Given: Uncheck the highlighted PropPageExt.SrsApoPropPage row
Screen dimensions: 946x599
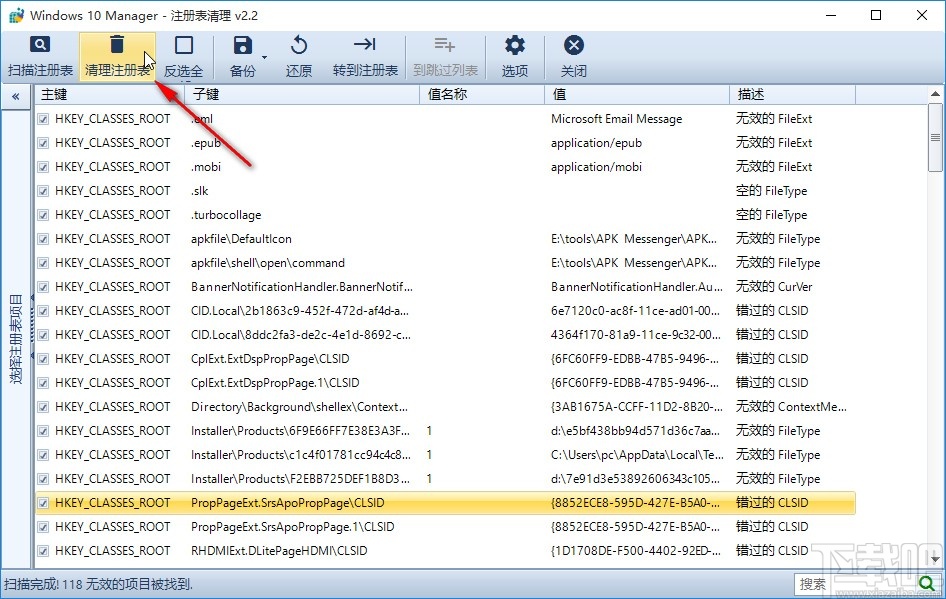Looking at the screenshot, I should (x=41, y=503).
